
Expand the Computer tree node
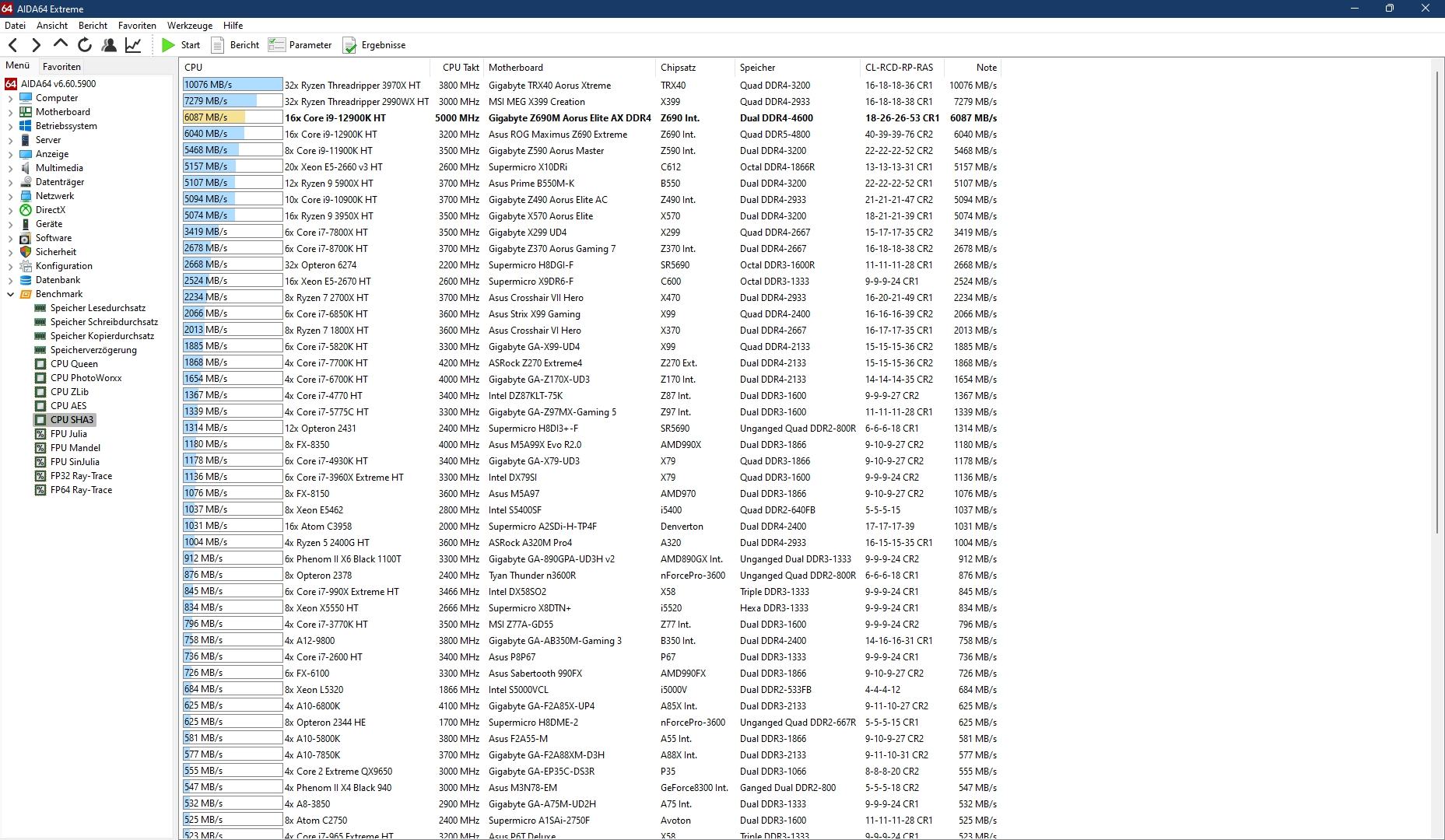(x=10, y=98)
